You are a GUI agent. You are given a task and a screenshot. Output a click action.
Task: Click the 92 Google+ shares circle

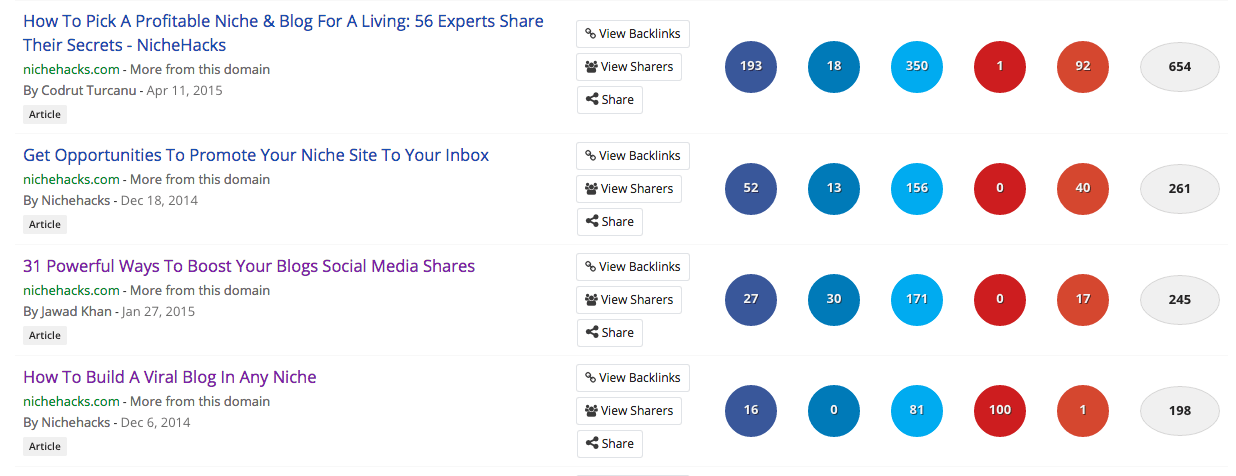coord(1083,67)
